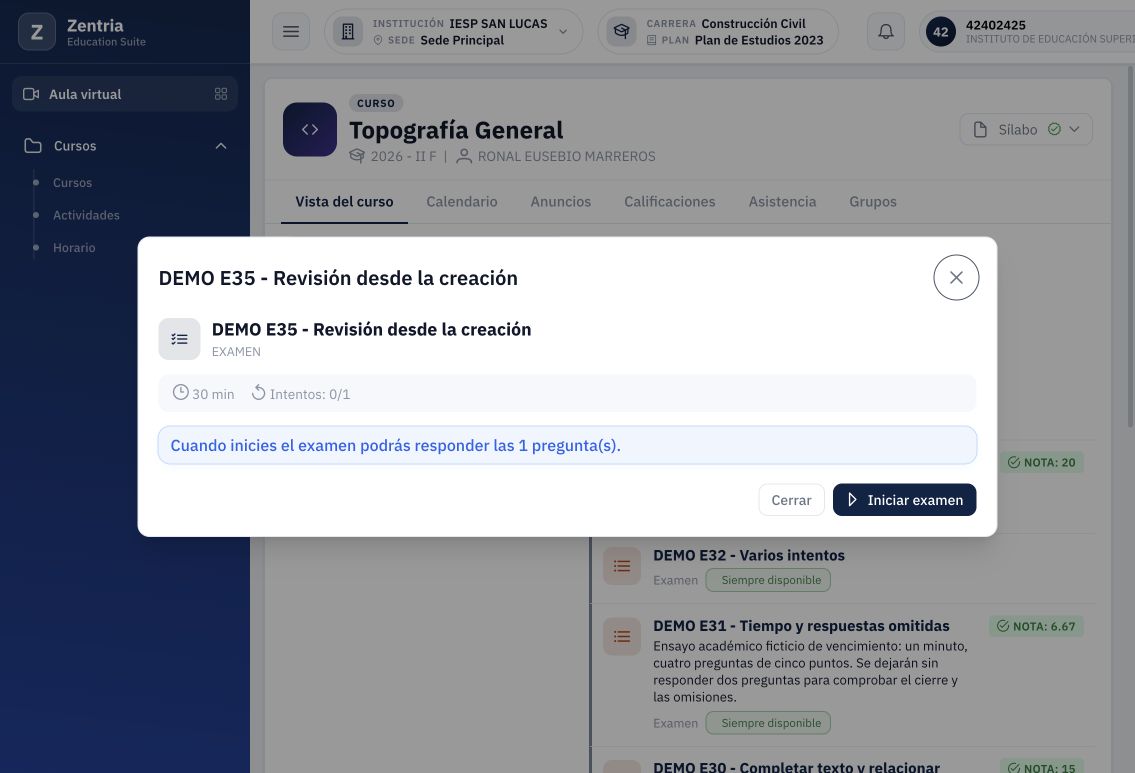
Task: Click the DEMO E31 list icon
Action: coord(622,636)
